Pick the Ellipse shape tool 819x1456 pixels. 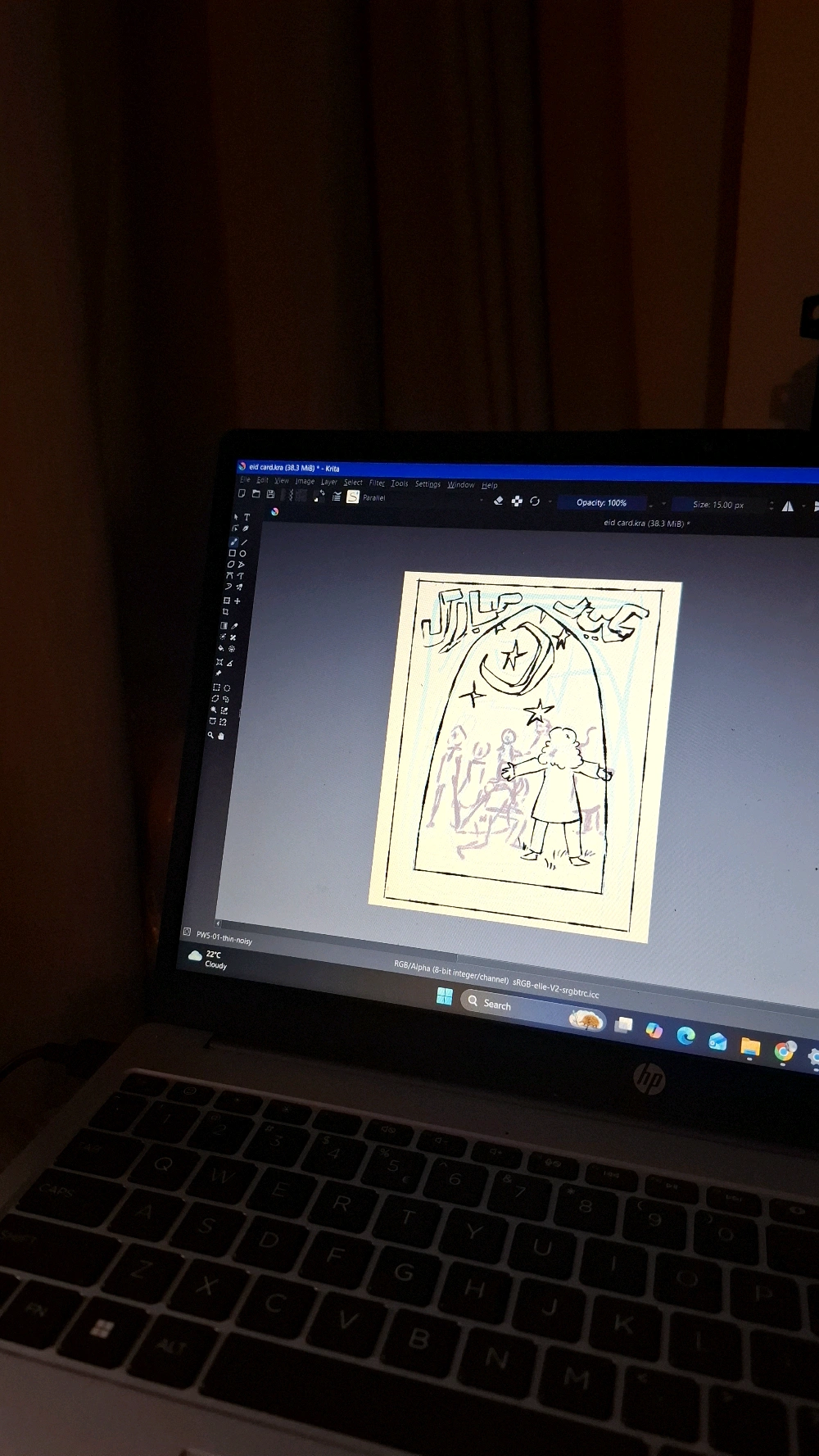(242, 554)
